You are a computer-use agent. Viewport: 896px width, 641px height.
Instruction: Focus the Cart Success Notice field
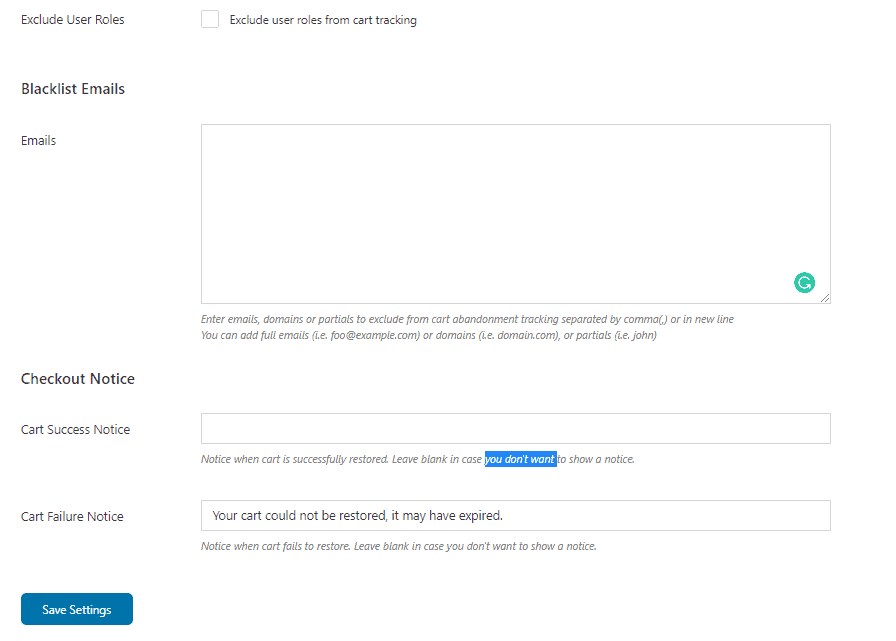[515, 428]
